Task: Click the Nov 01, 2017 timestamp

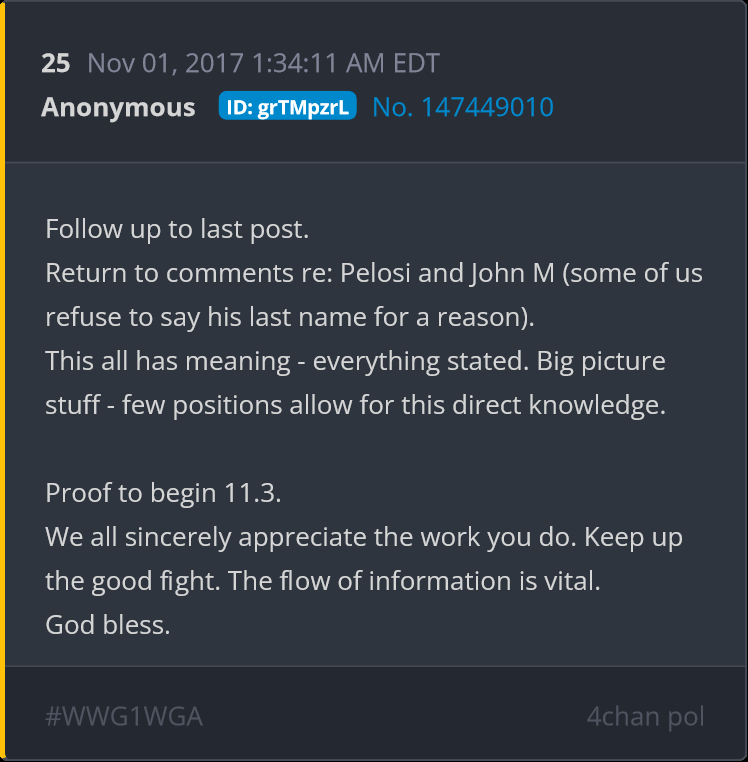Action: coord(263,63)
